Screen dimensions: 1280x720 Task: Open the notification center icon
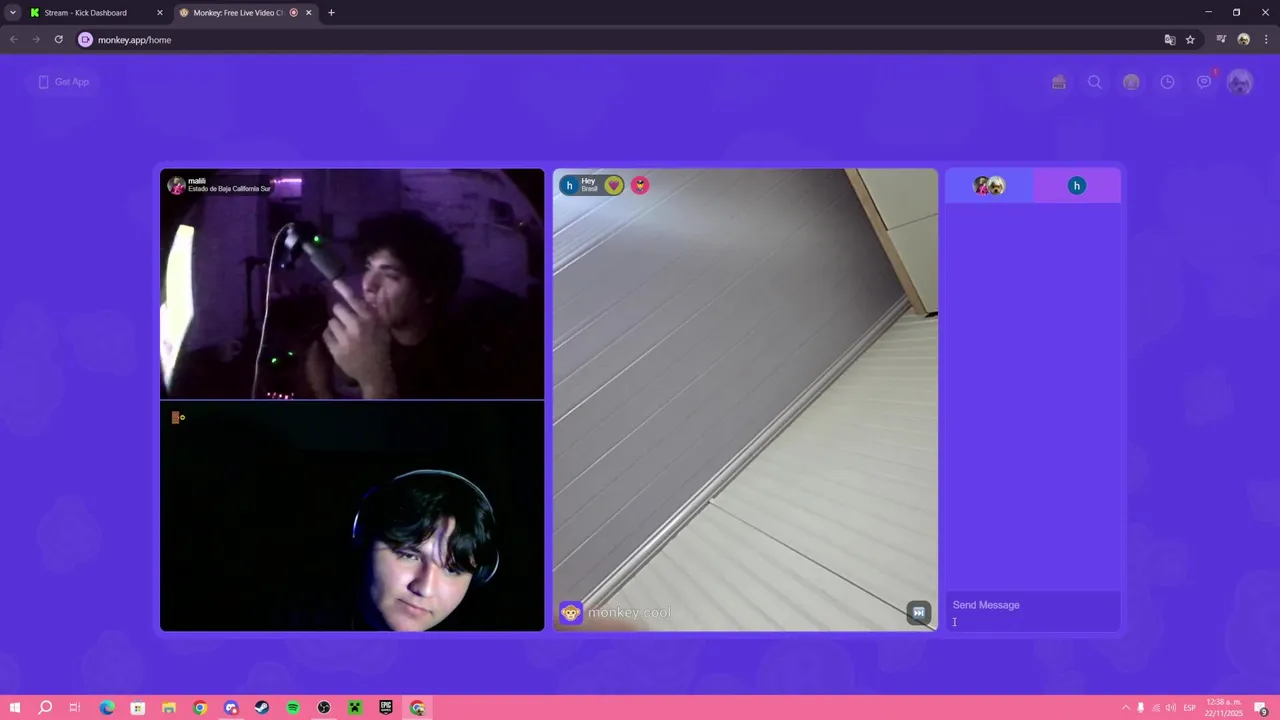(x=1262, y=709)
